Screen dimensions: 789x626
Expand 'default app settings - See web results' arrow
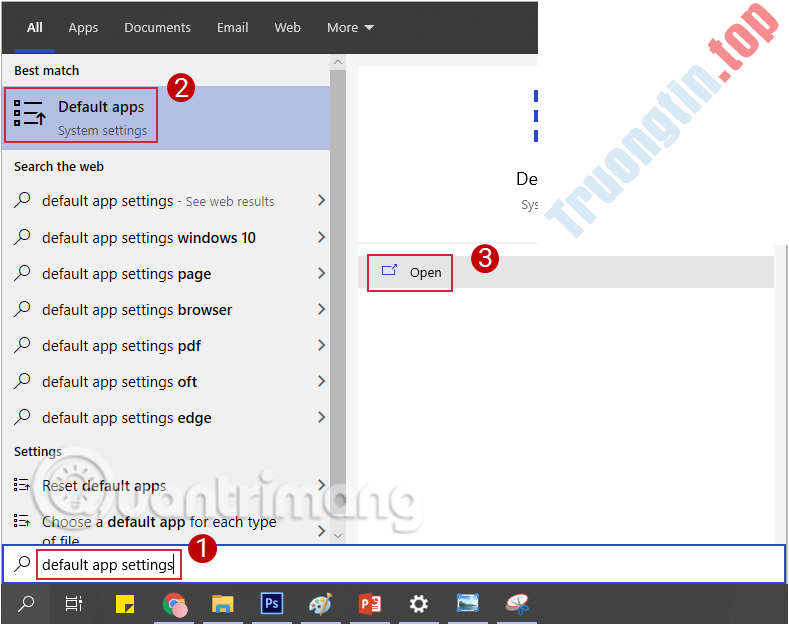(321, 200)
